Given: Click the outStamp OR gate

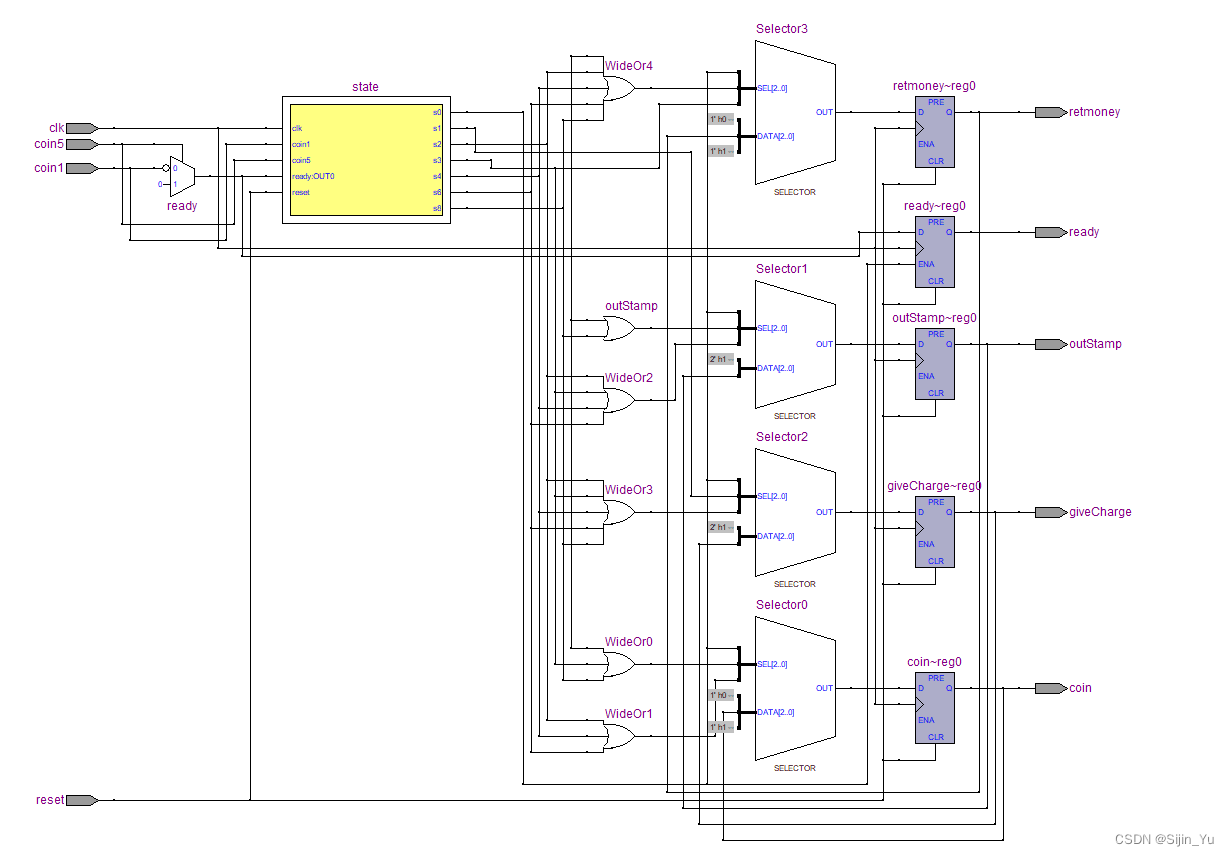Looking at the screenshot, I should tap(619, 328).
